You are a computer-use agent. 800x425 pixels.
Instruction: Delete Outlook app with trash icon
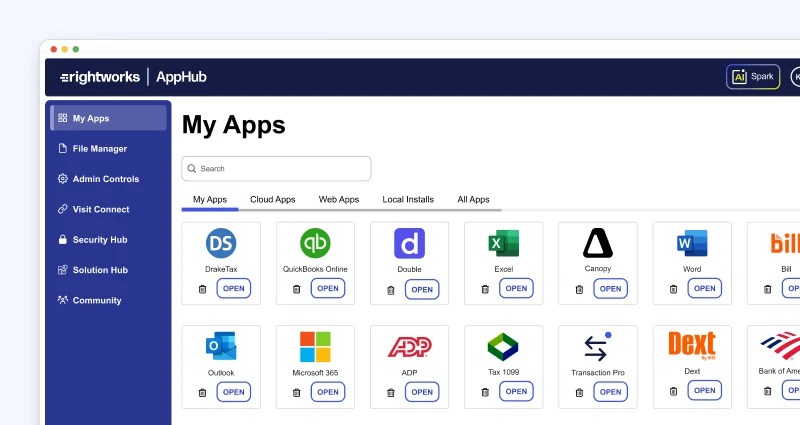(203, 393)
